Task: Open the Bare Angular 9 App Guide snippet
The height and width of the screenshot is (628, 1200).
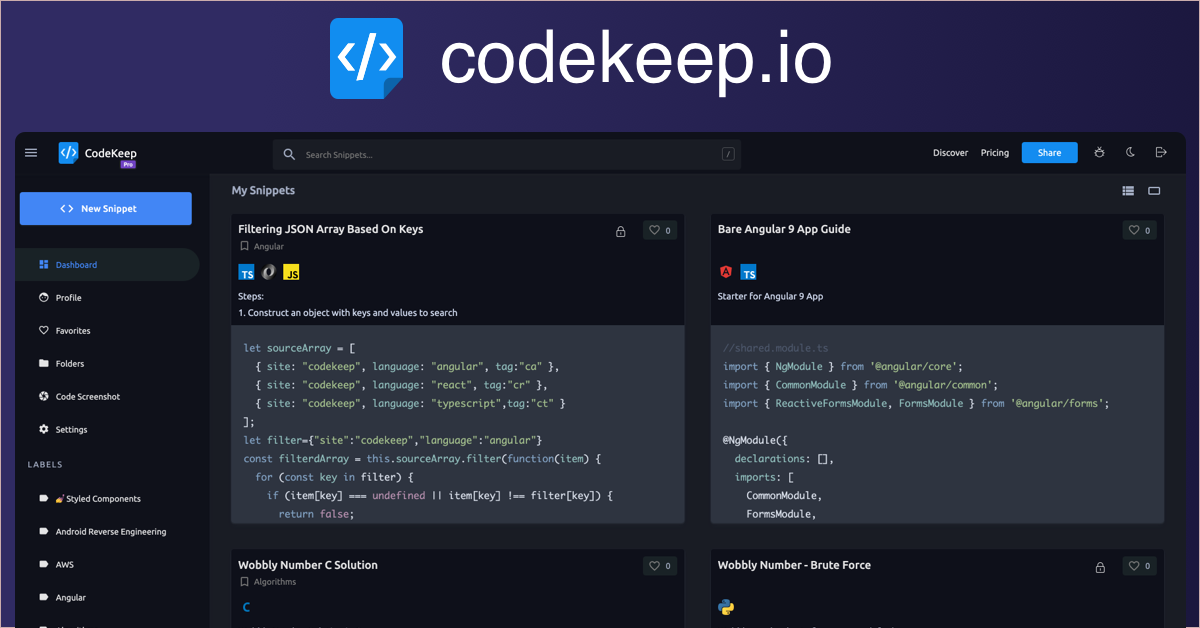Action: click(784, 229)
